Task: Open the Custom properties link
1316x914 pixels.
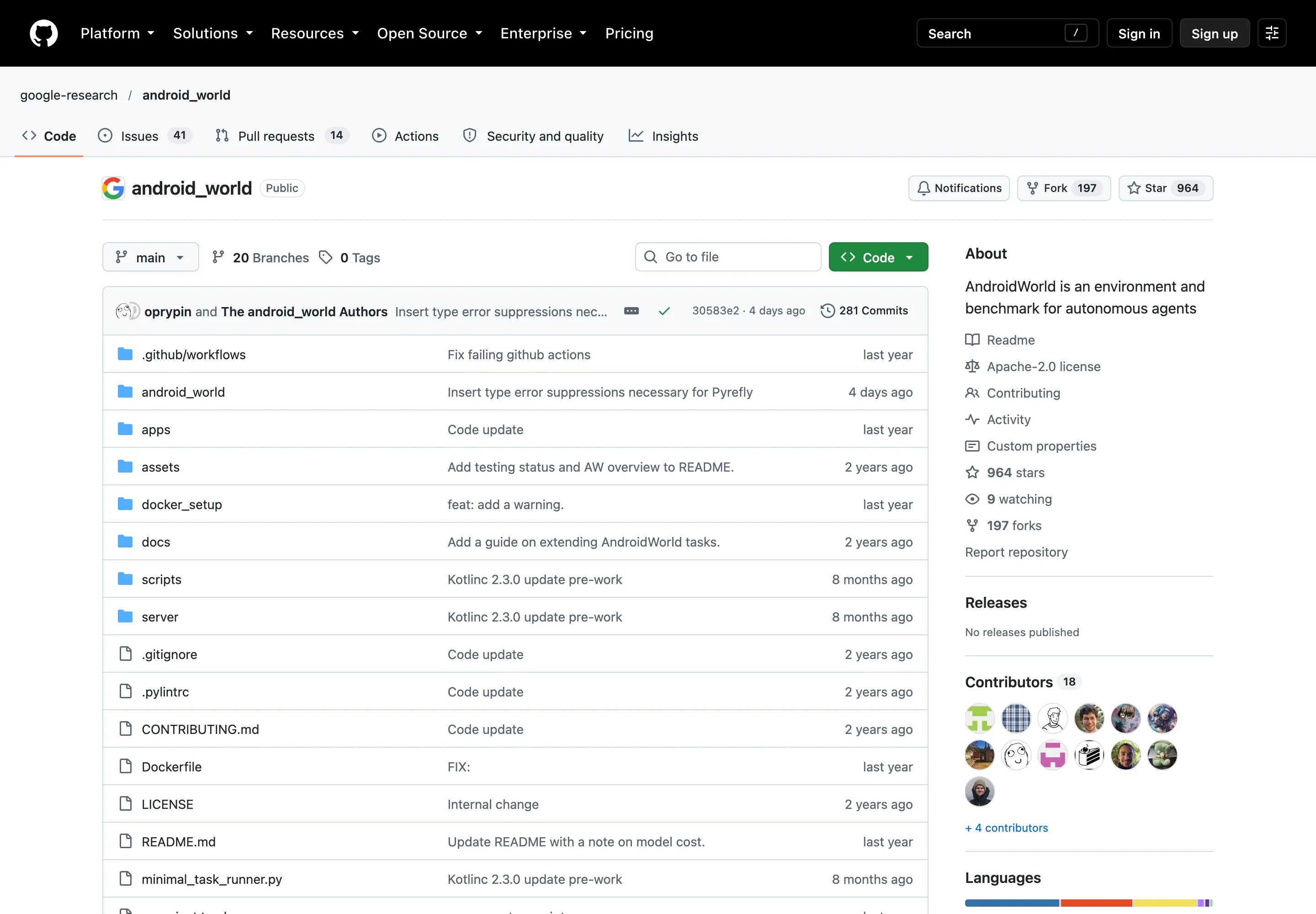Action: (1030, 446)
